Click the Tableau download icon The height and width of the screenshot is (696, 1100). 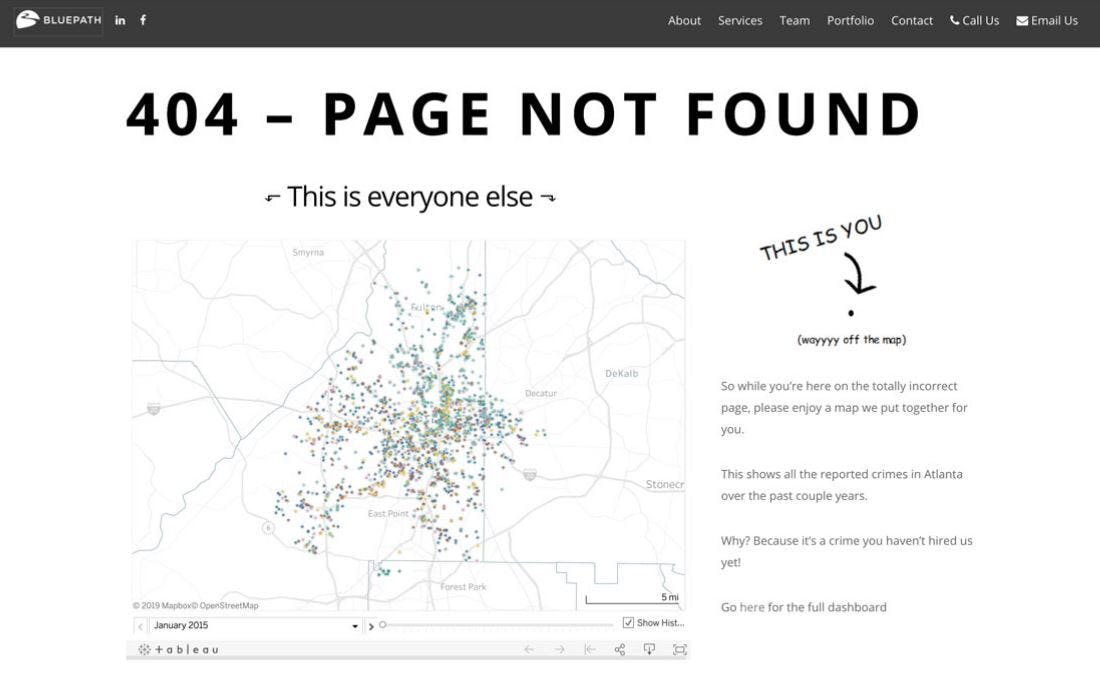coord(649,650)
